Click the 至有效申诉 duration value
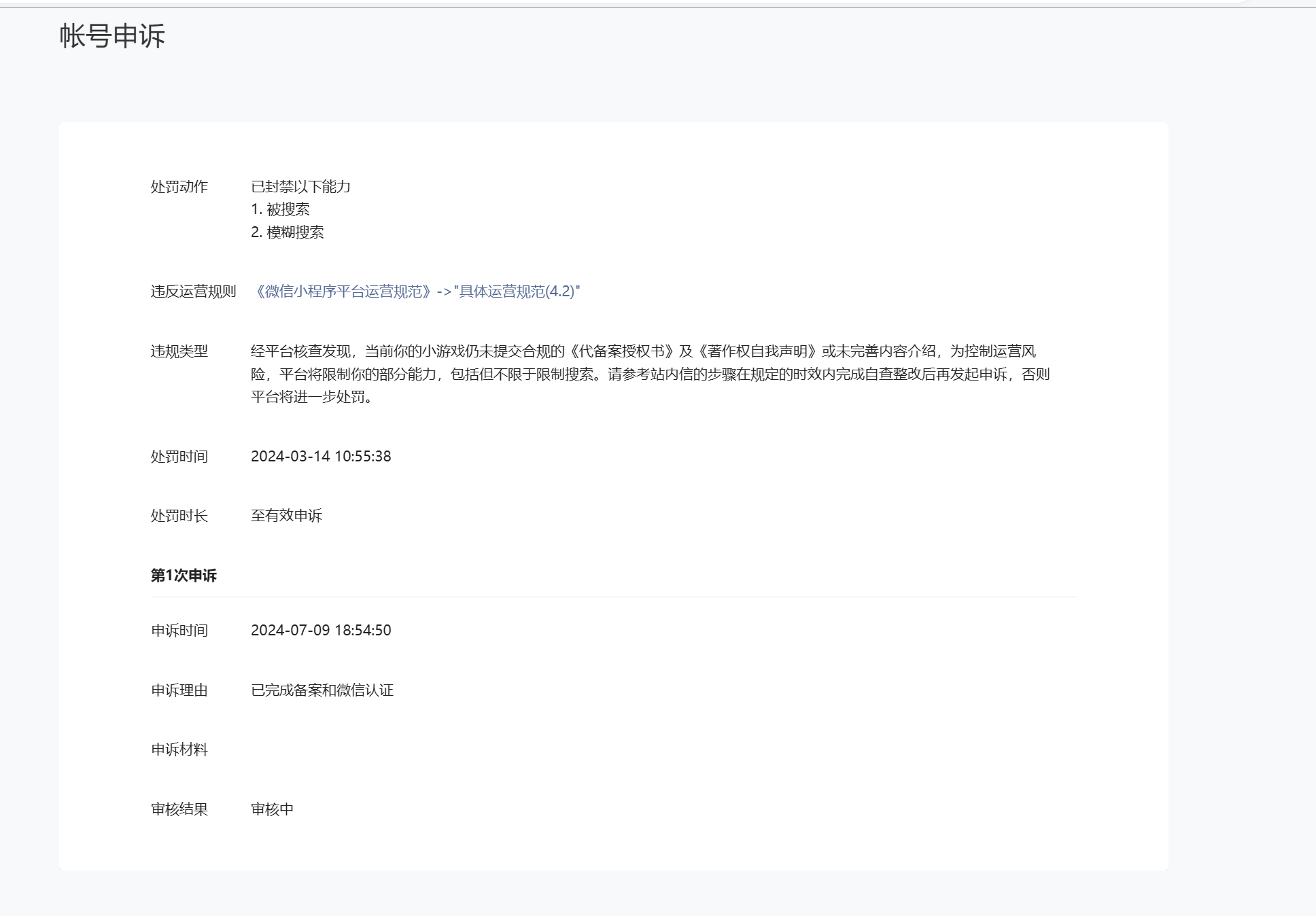Screen dimensions: 1316x916 (286, 516)
